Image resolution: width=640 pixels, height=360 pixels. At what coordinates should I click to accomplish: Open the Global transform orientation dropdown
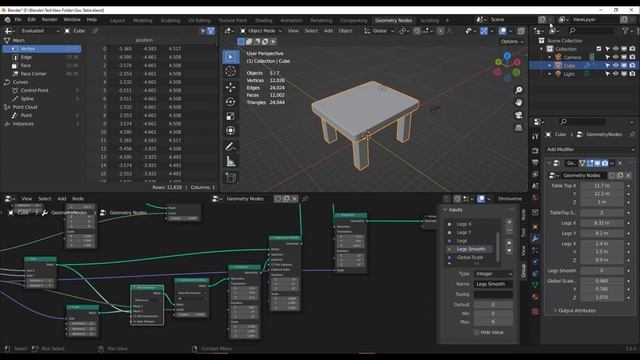[x=379, y=31]
